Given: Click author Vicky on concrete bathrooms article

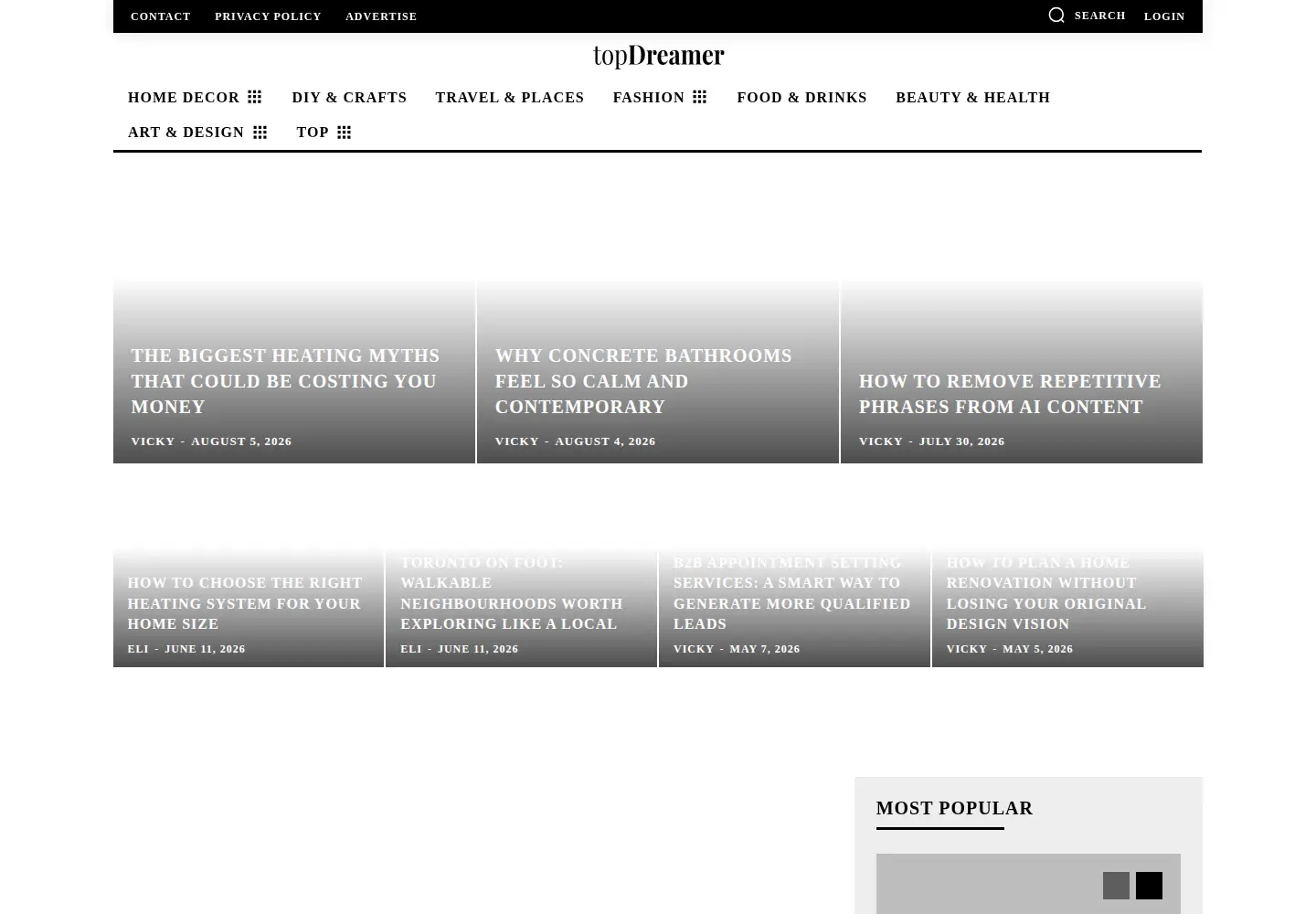Looking at the screenshot, I should pyautogui.click(x=517, y=441).
